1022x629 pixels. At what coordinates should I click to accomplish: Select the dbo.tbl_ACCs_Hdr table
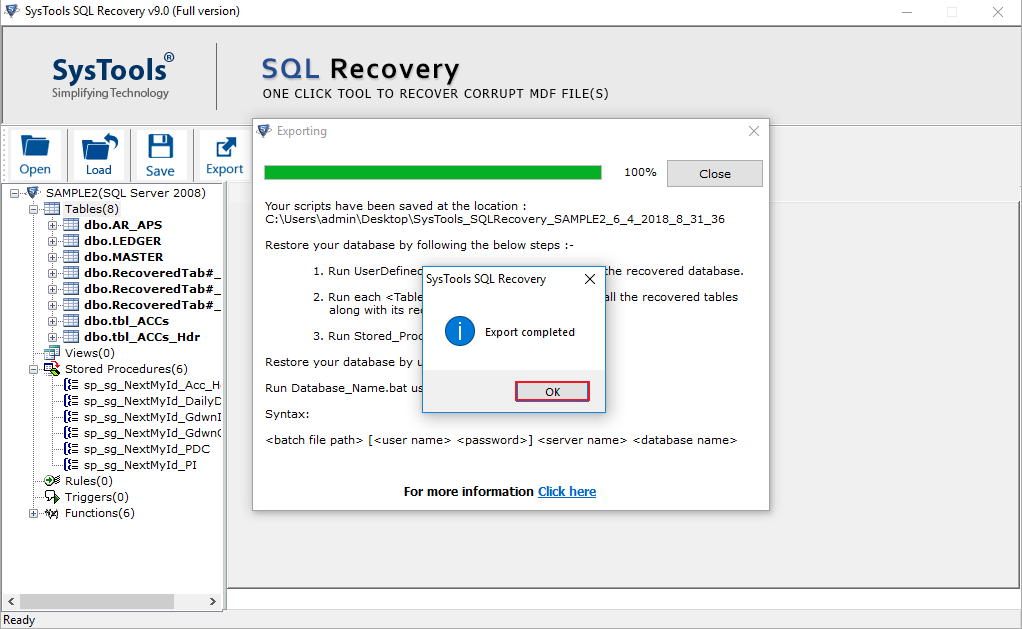pyautogui.click(x=142, y=337)
